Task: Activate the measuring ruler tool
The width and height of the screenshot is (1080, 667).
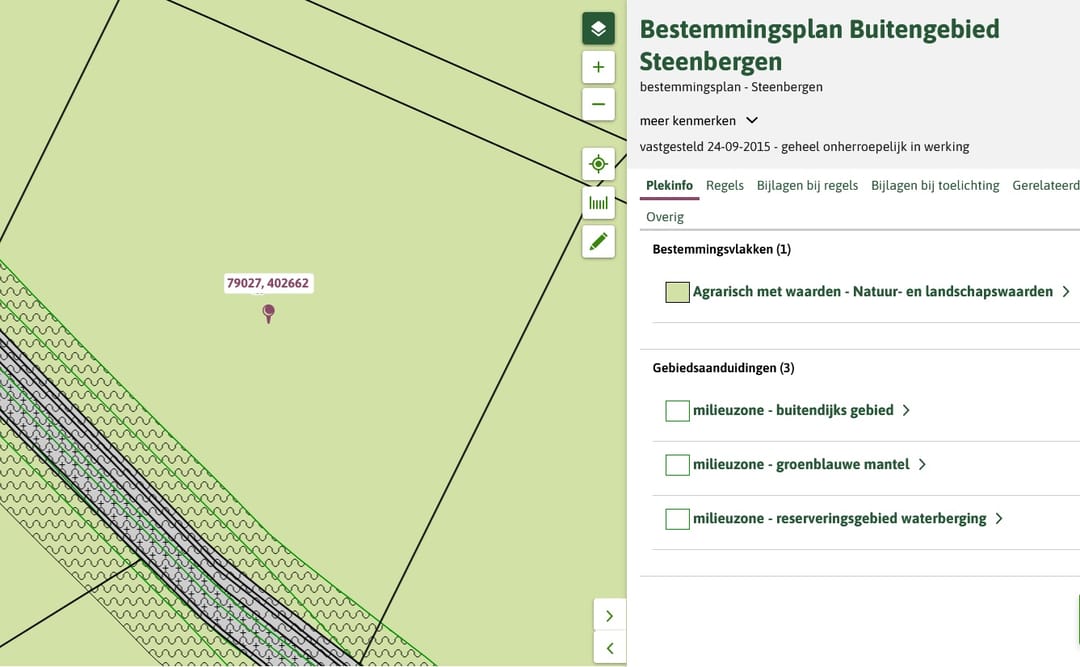Action: tap(598, 203)
